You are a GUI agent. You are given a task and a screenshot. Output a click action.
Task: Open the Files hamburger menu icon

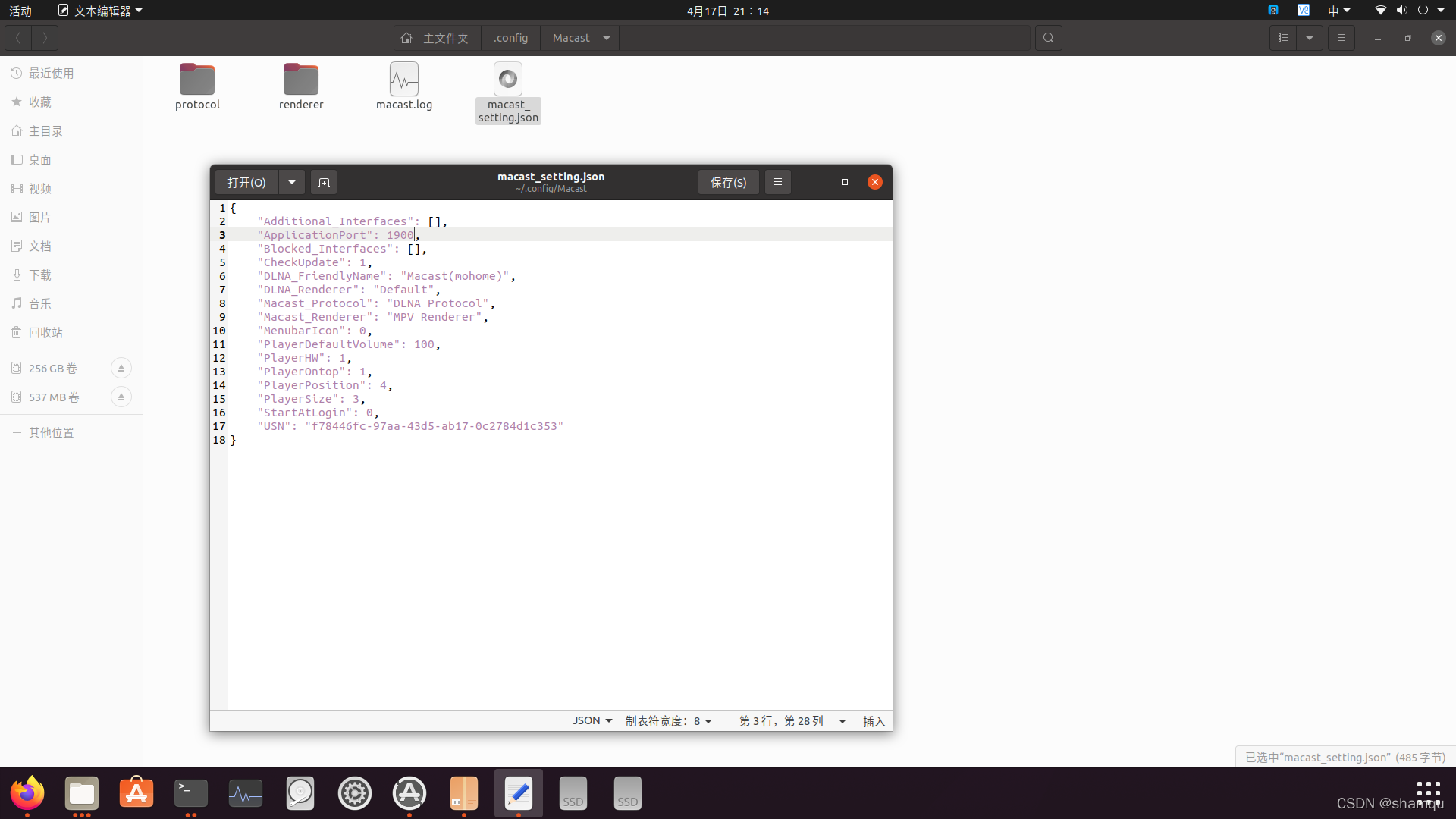click(x=1341, y=38)
